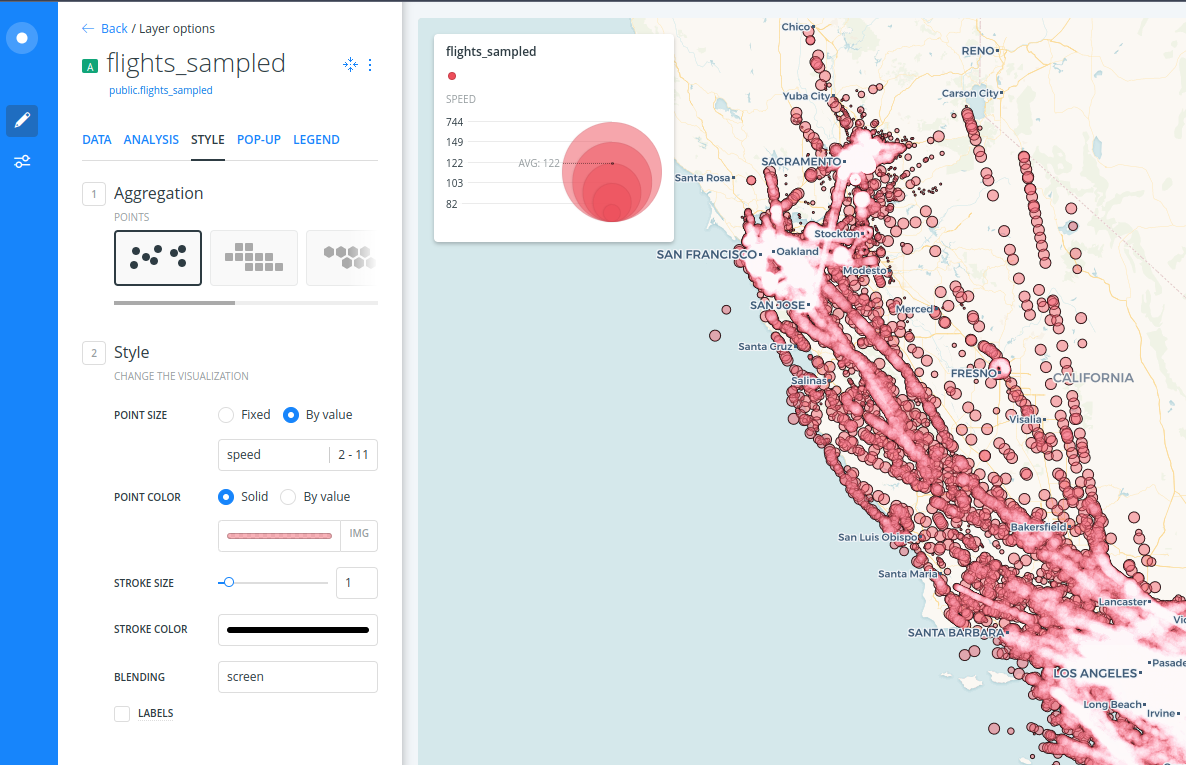Click the back arrow icon
The image size is (1186, 765).
point(88,28)
